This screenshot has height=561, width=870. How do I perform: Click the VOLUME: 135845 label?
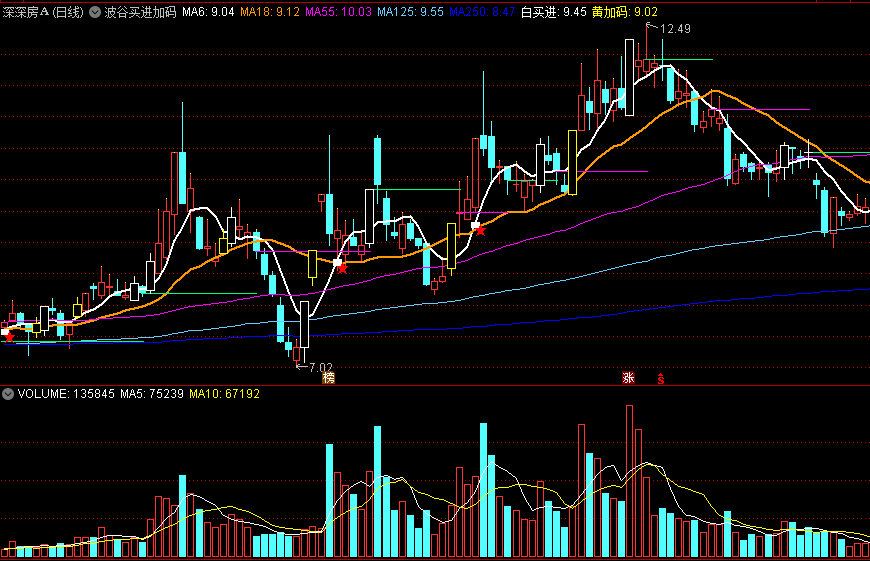pyautogui.click(x=66, y=394)
